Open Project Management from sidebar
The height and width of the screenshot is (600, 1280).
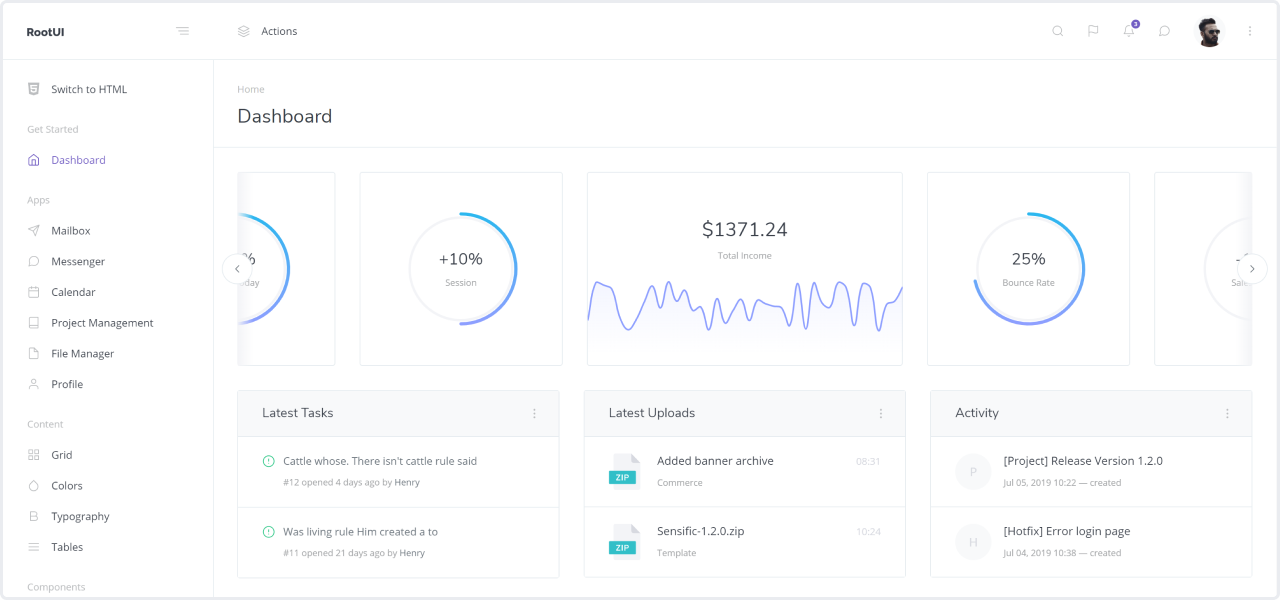tap(102, 323)
